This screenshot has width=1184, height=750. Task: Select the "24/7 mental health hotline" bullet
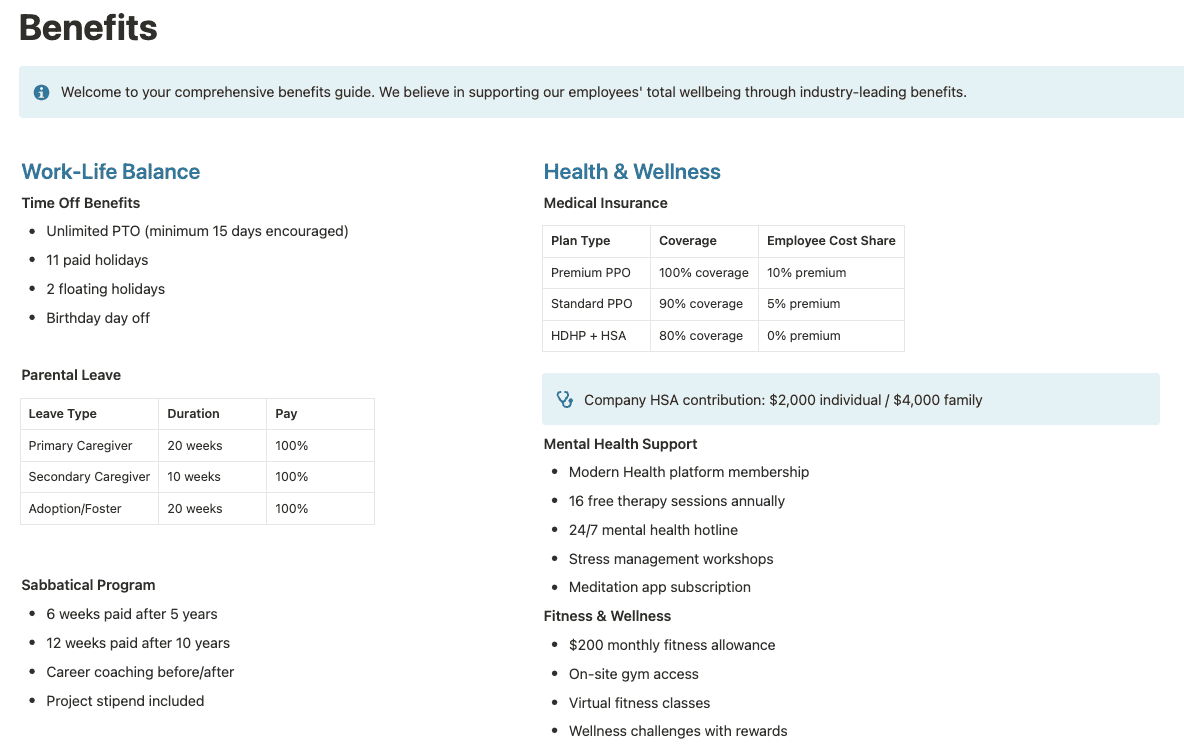pyautogui.click(x=653, y=530)
